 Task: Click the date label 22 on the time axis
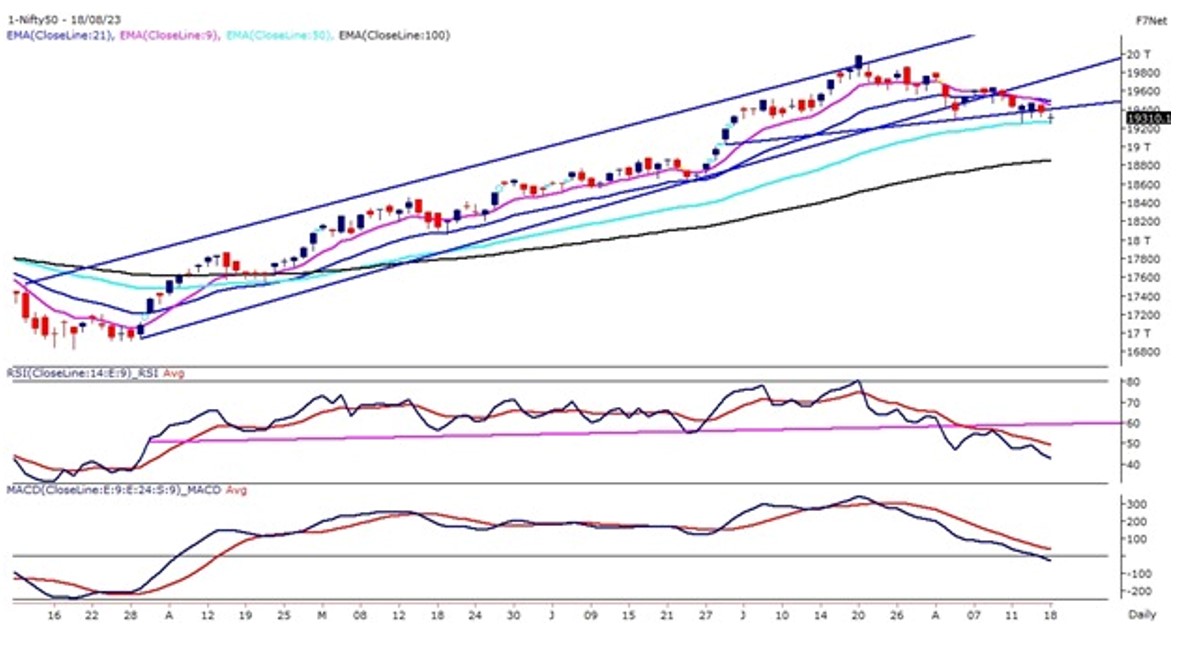pyautogui.click(x=92, y=615)
